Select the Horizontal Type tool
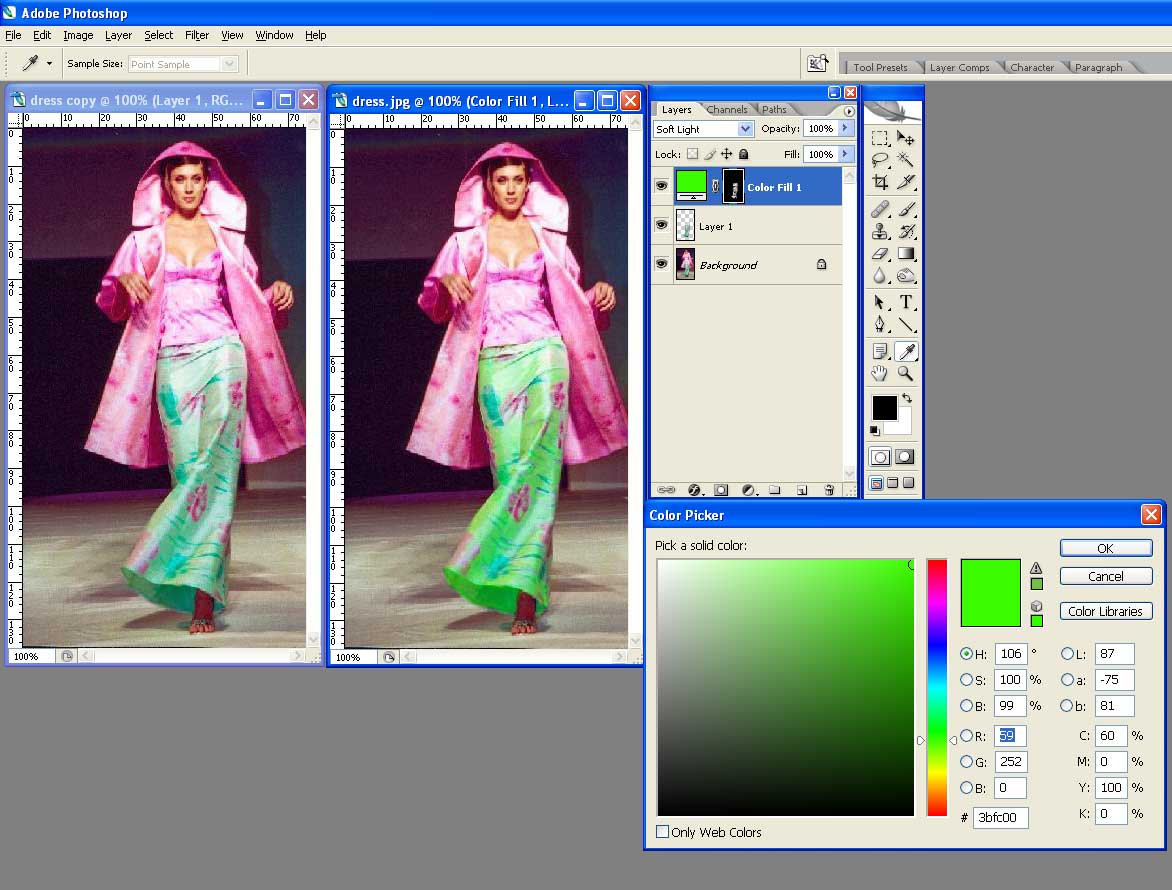 tap(906, 302)
